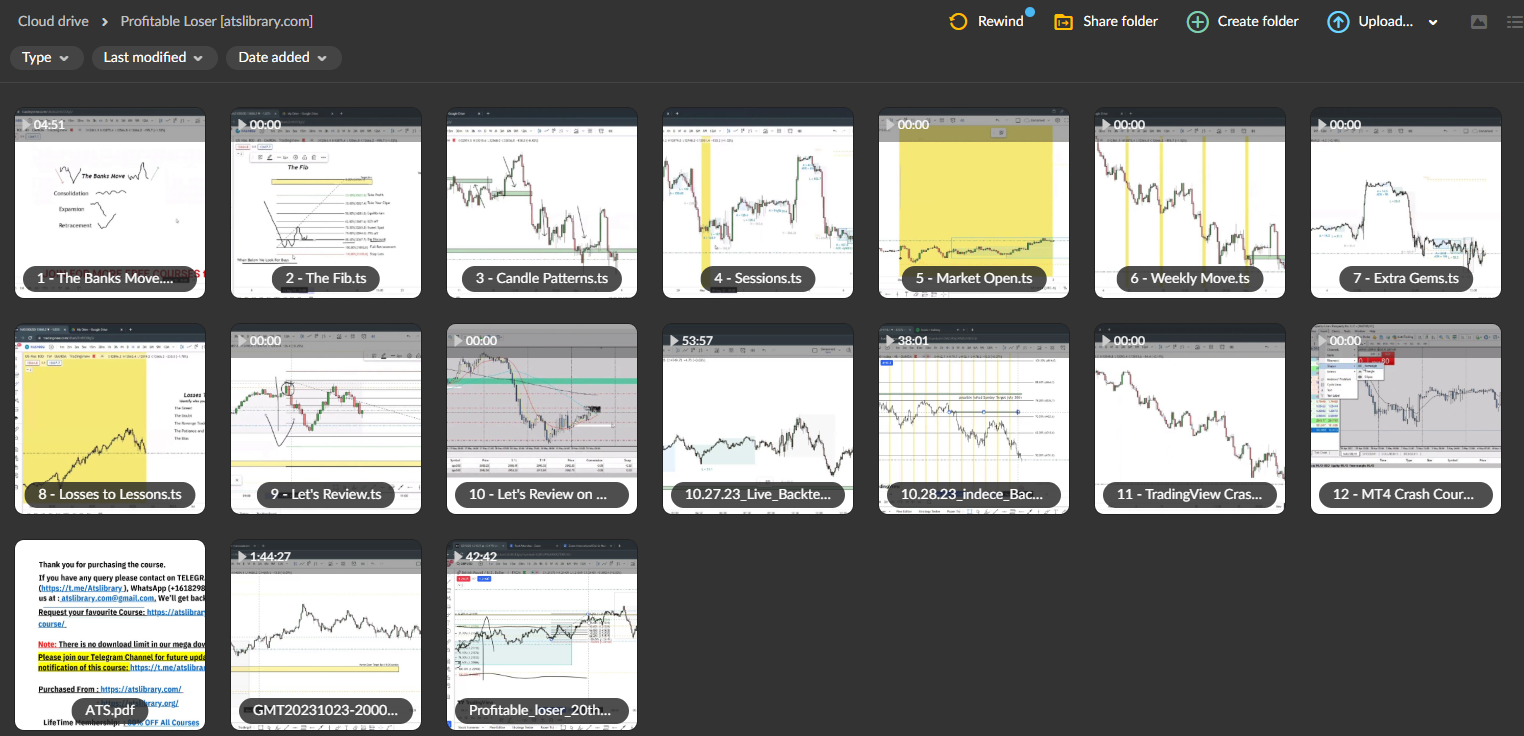This screenshot has width=1524, height=736.
Task: Switch to list view layout
Action: click(1511, 20)
